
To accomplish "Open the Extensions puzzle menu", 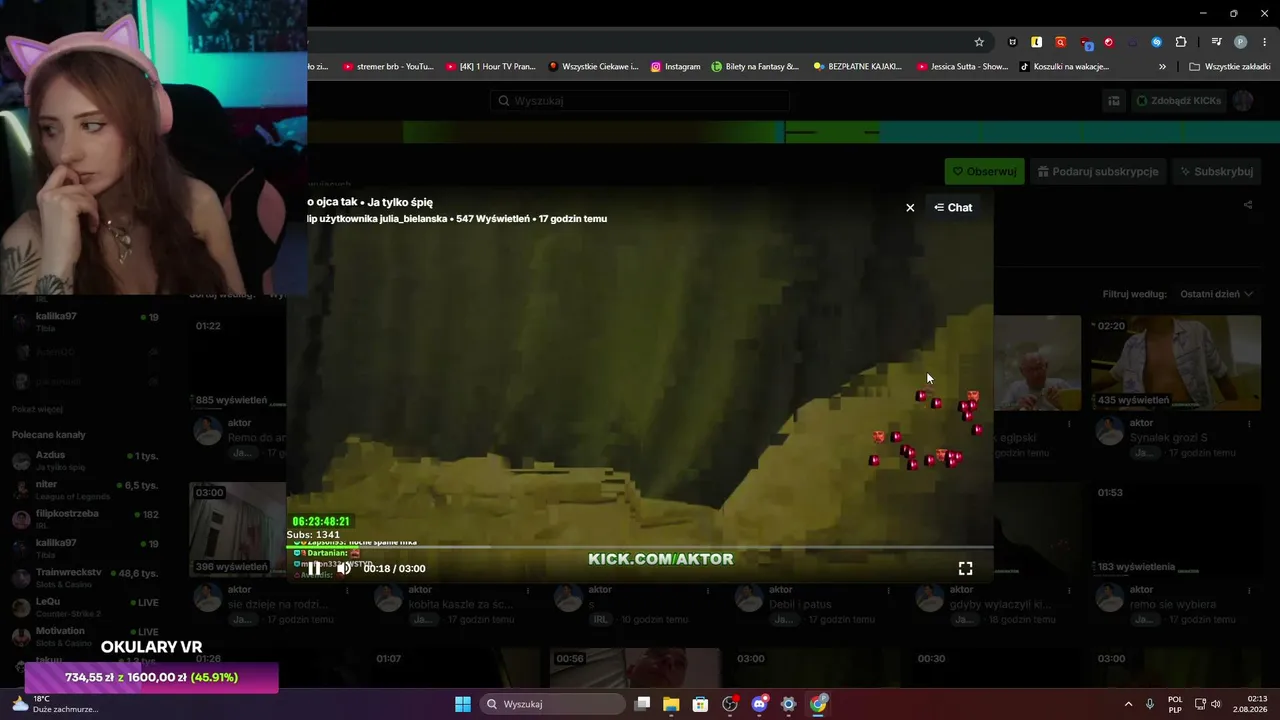I will [1181, 42].
